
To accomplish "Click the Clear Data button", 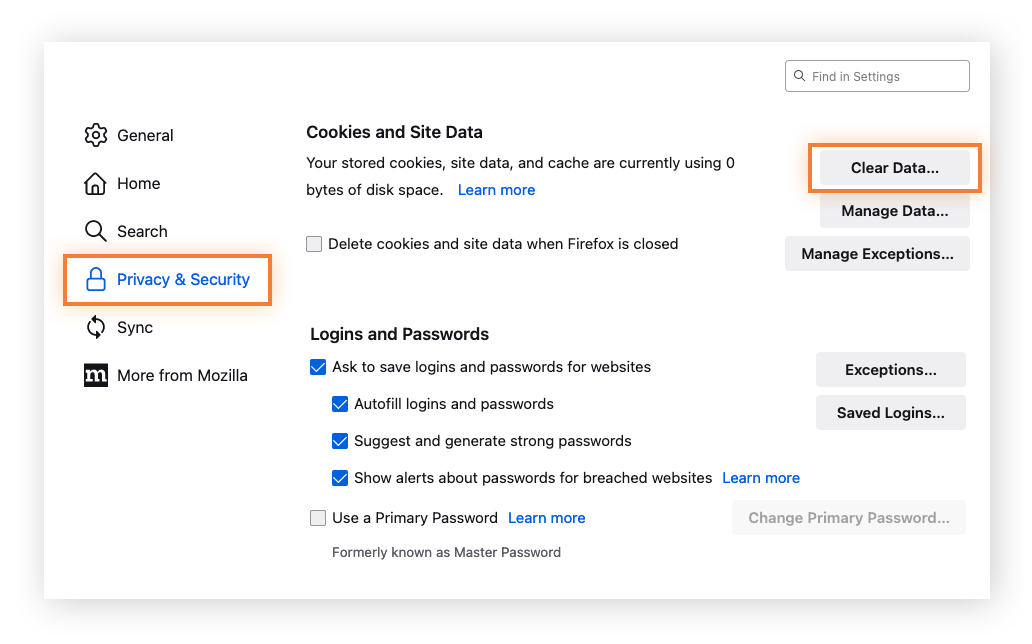I will click(x=893, y=168).
